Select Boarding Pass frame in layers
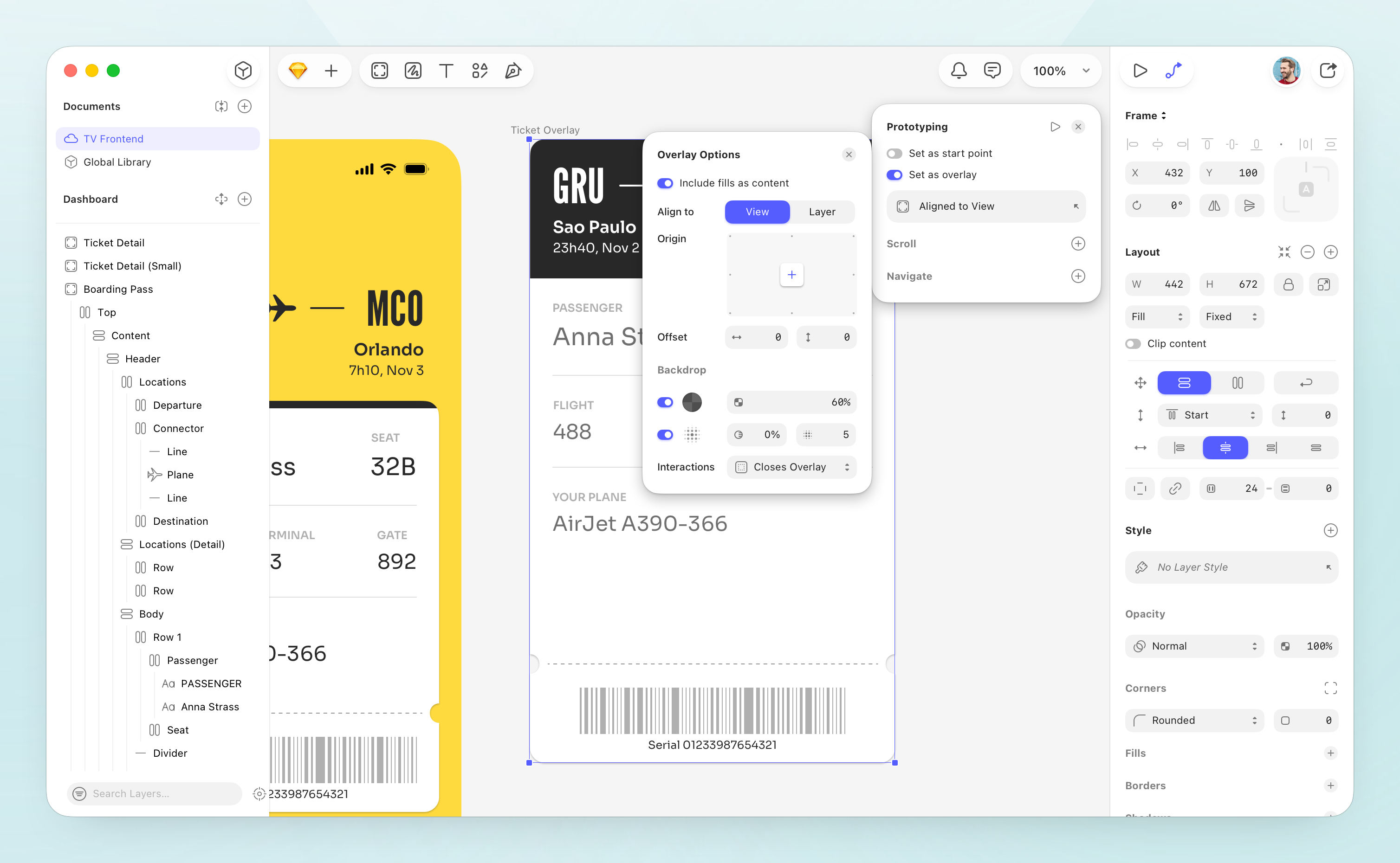This screenshot has height=863, width=1400. [157, 290]
